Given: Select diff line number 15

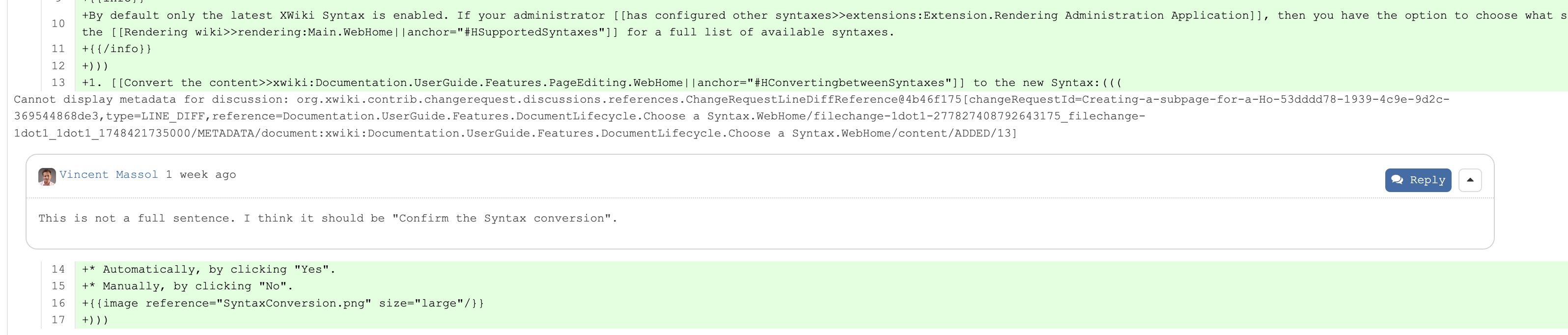Looking at the screenshot, I should (x=58, y=286).
